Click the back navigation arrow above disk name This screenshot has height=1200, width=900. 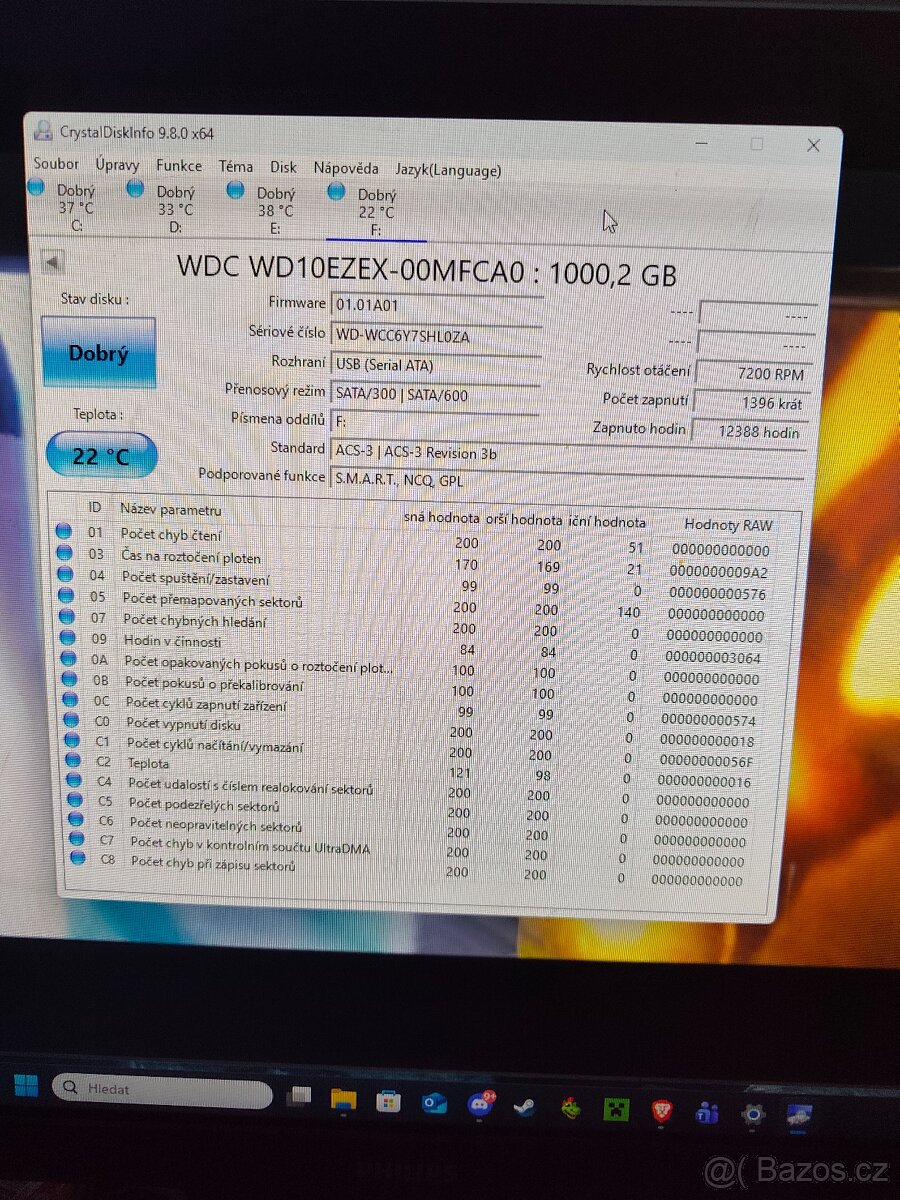(51, 261)
